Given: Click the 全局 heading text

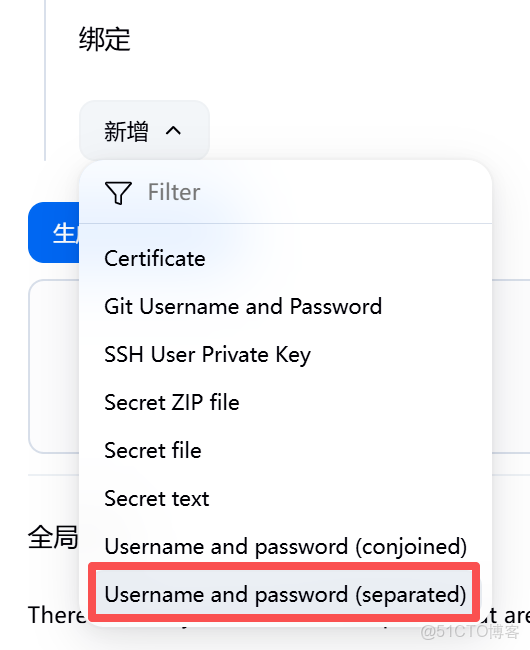Looking at the screenshot, I should click(x=53, y=537).
